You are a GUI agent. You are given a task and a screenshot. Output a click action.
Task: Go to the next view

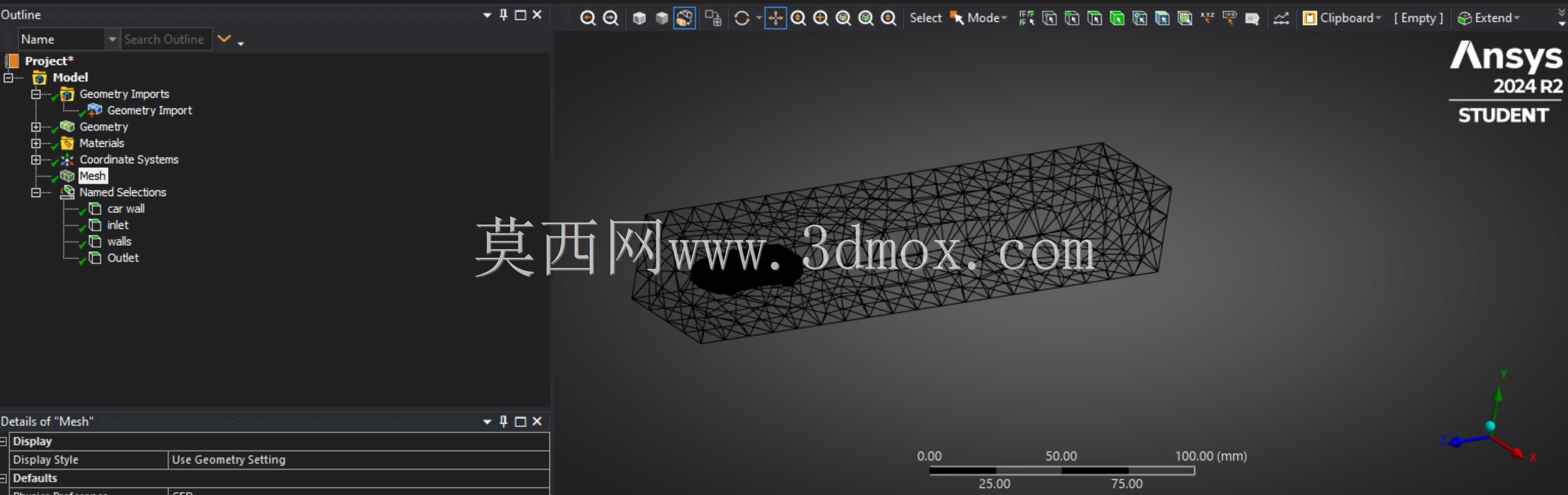[611, 18]
